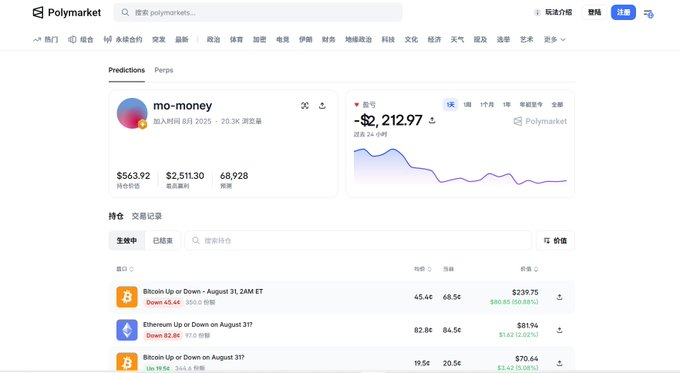
Task: Open the 地缘政治 category
Action: point(358,39)
